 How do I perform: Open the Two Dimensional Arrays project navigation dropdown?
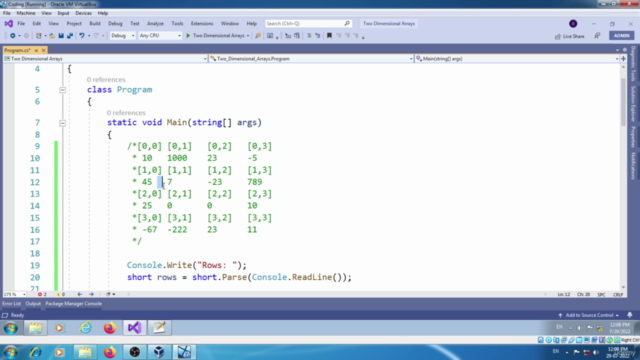point(105,59)
